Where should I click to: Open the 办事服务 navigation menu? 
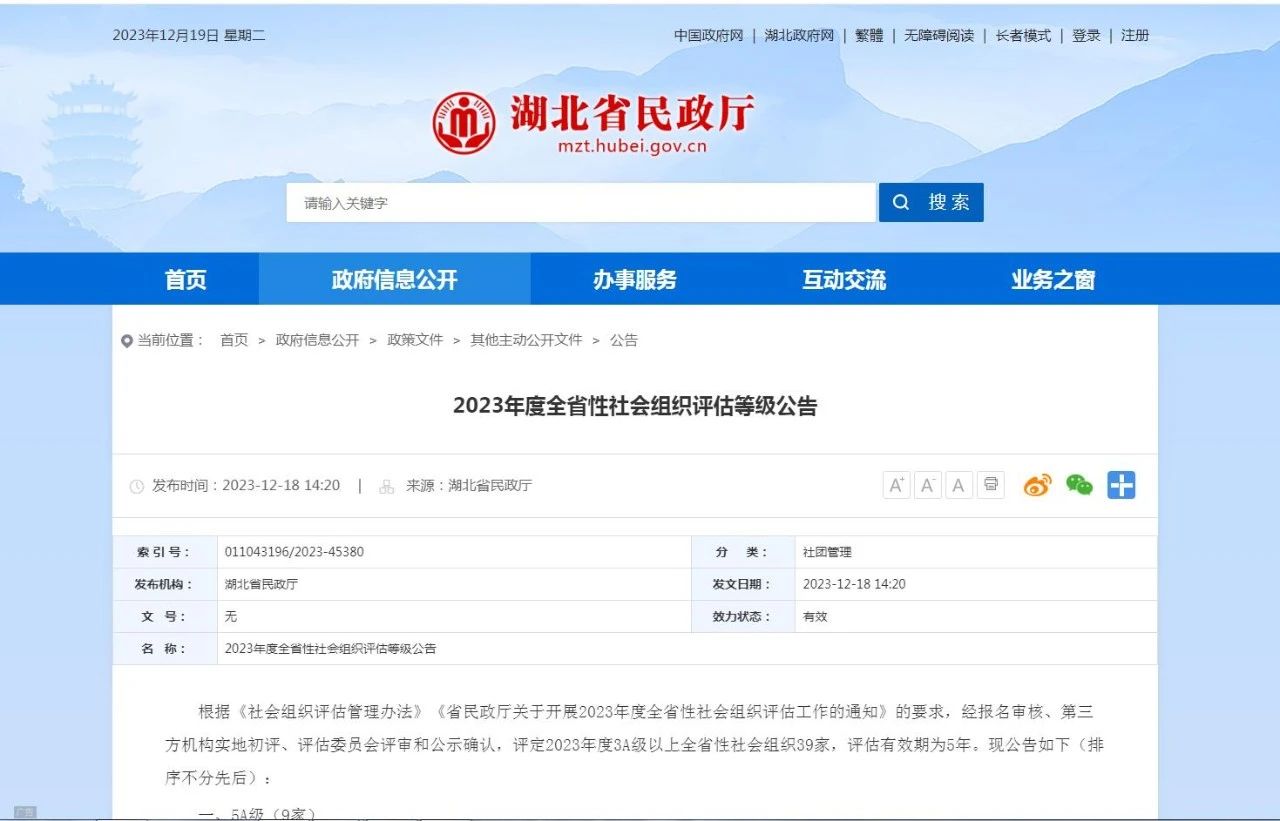tap(634, 280)
